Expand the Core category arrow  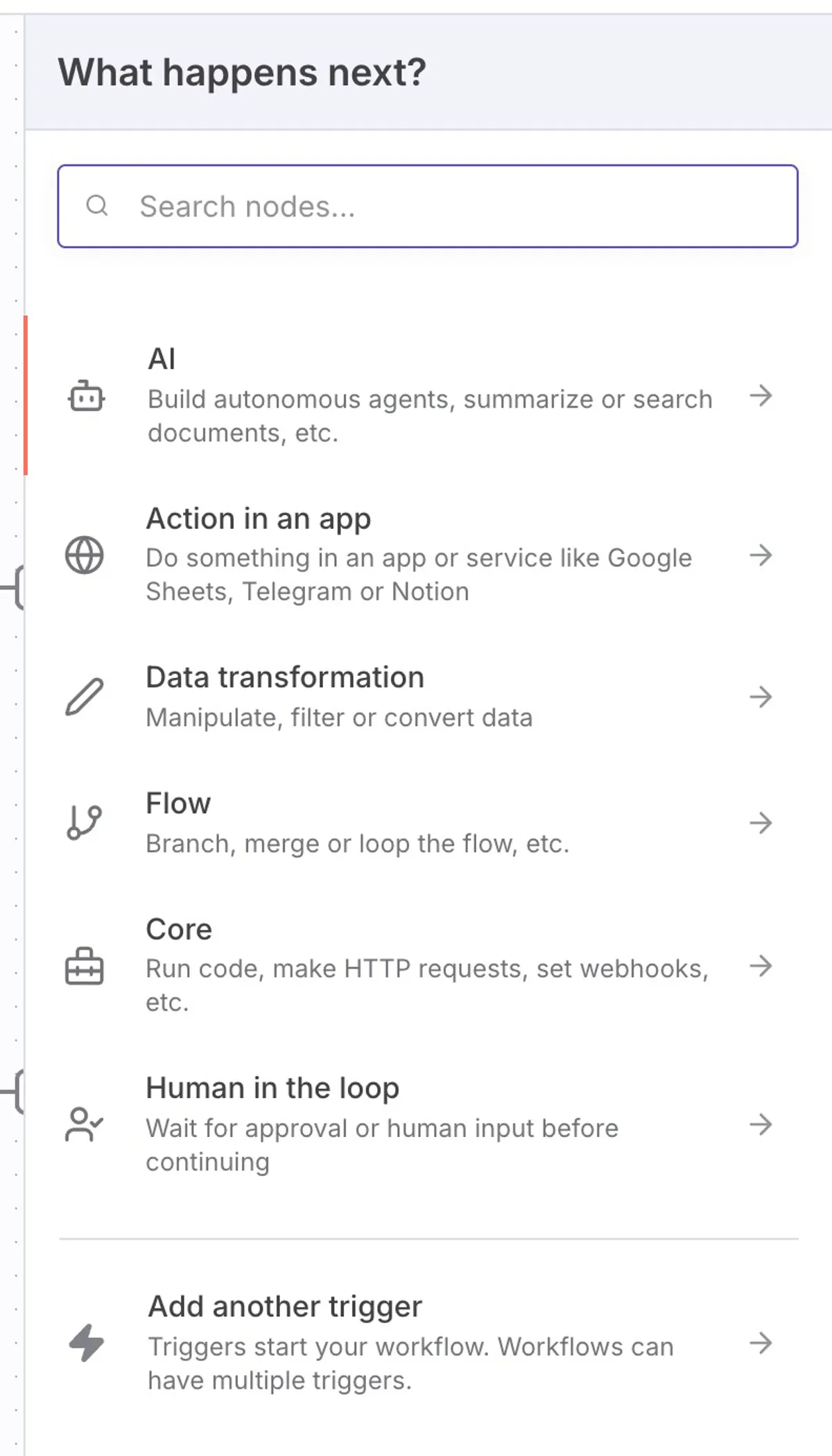(x=761, y=966)
